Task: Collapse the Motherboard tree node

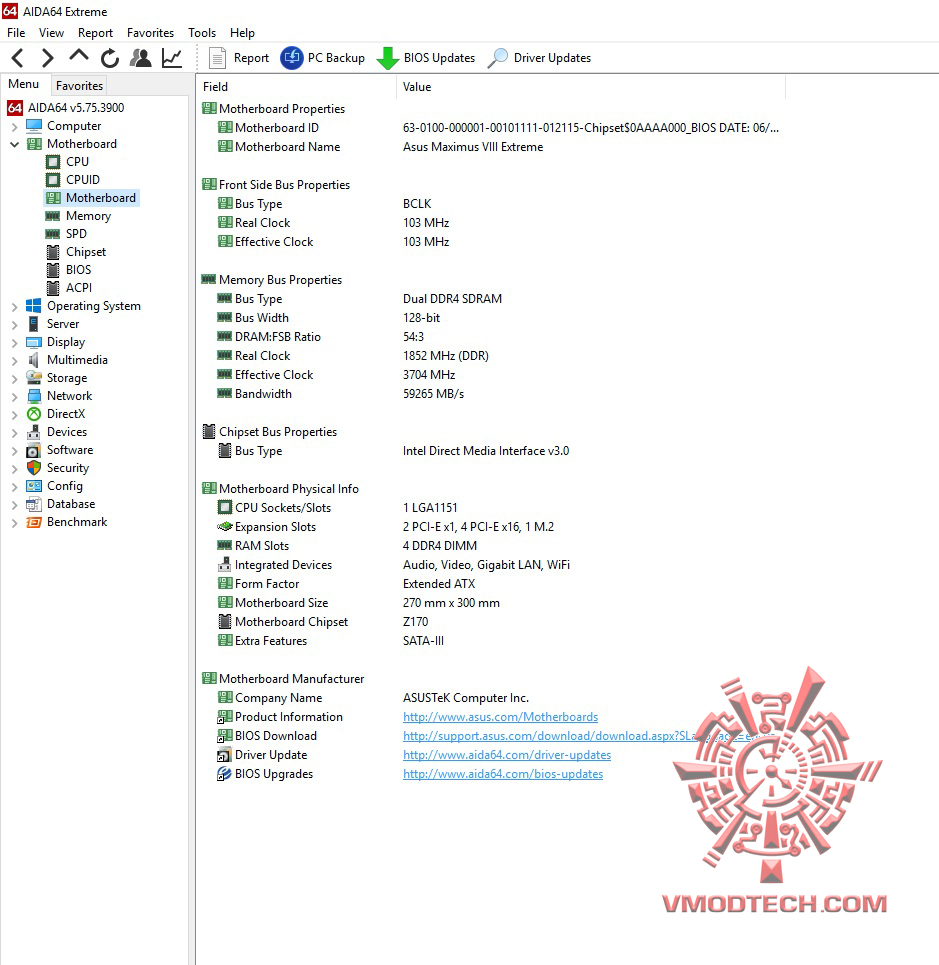Action: point(15,145)
